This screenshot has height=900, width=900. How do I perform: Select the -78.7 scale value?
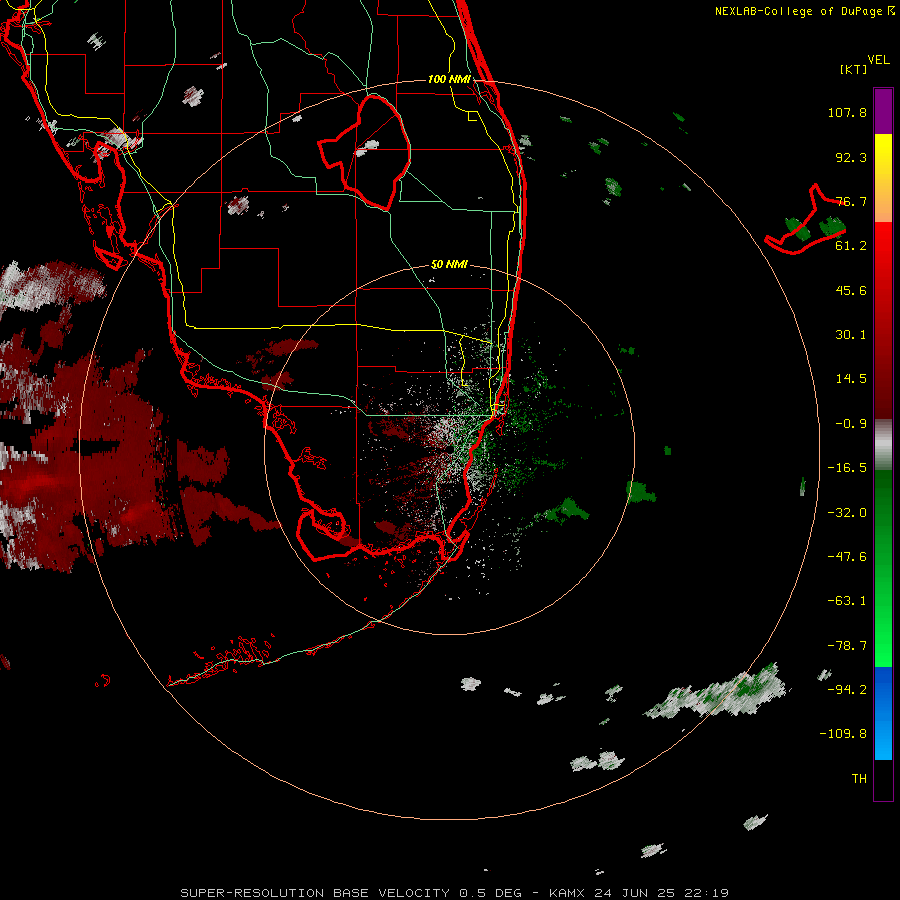coord(847,646)
